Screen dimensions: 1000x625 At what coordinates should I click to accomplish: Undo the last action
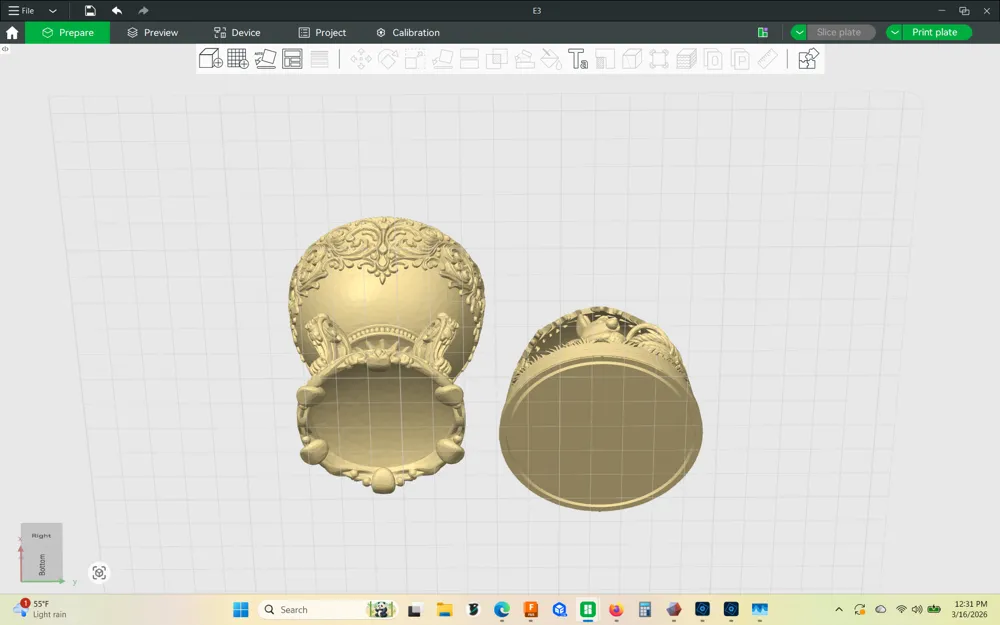pos(117,10)
